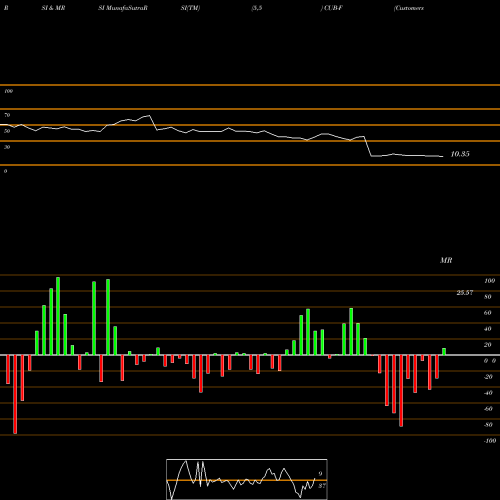Click the 37 value in mini chart
Image resolution: width=500 pixels, height=500 pixels.
pyautogui.click(x=322, y=486)
